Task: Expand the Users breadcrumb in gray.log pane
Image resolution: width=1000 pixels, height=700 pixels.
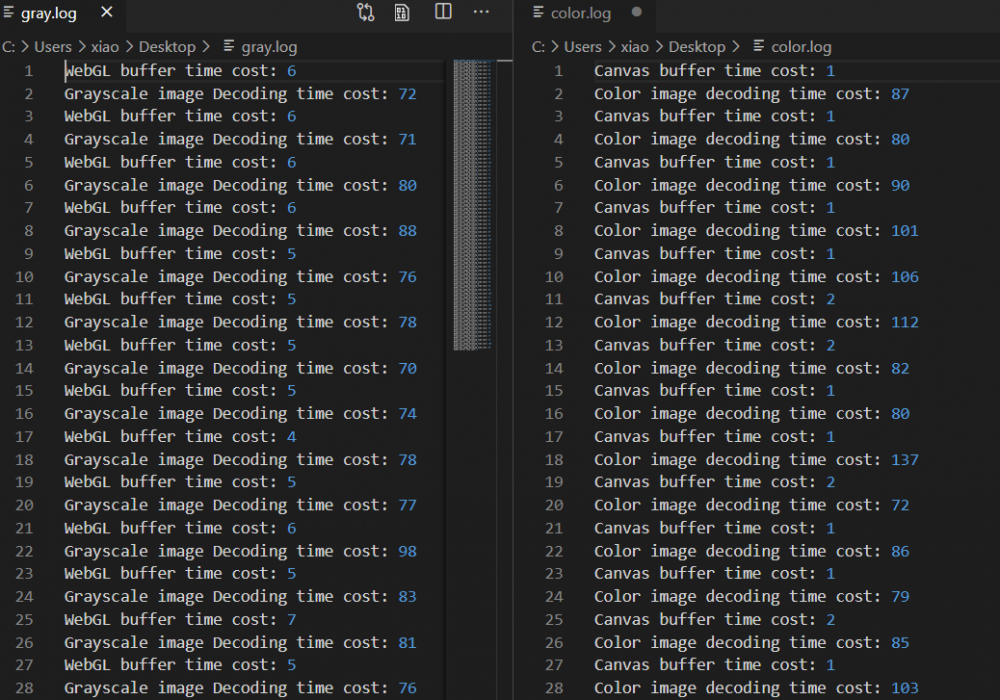Action: tap(53, 47)
